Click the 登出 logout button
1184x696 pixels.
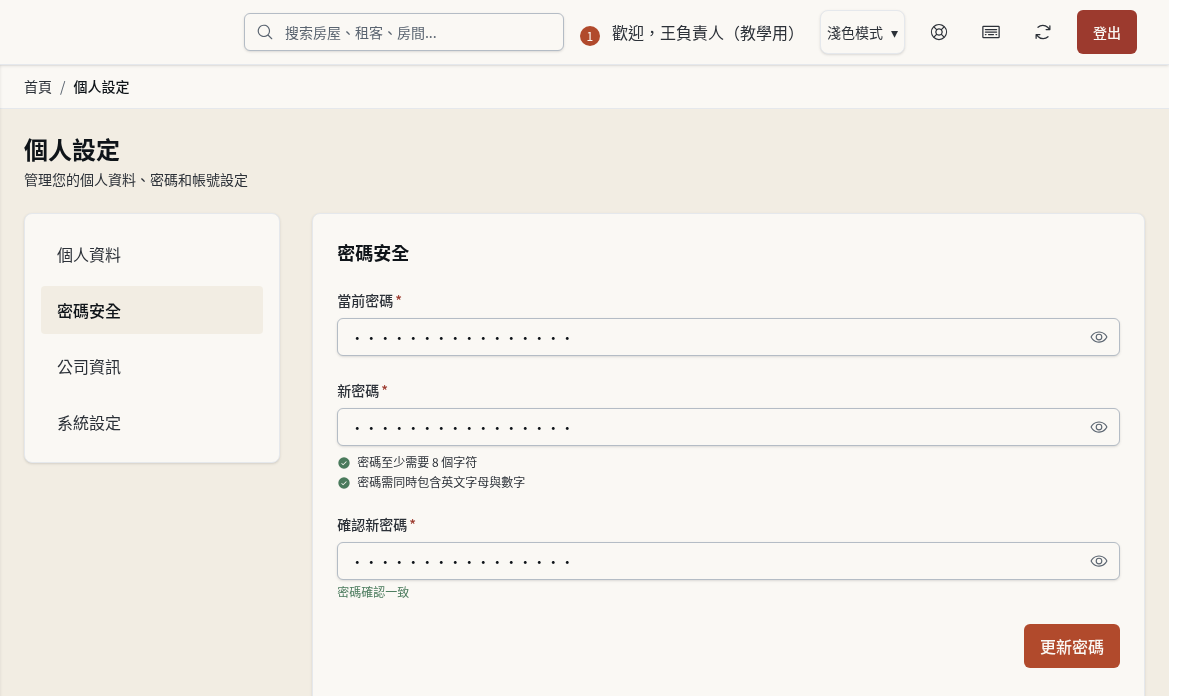click(1106, 32)
